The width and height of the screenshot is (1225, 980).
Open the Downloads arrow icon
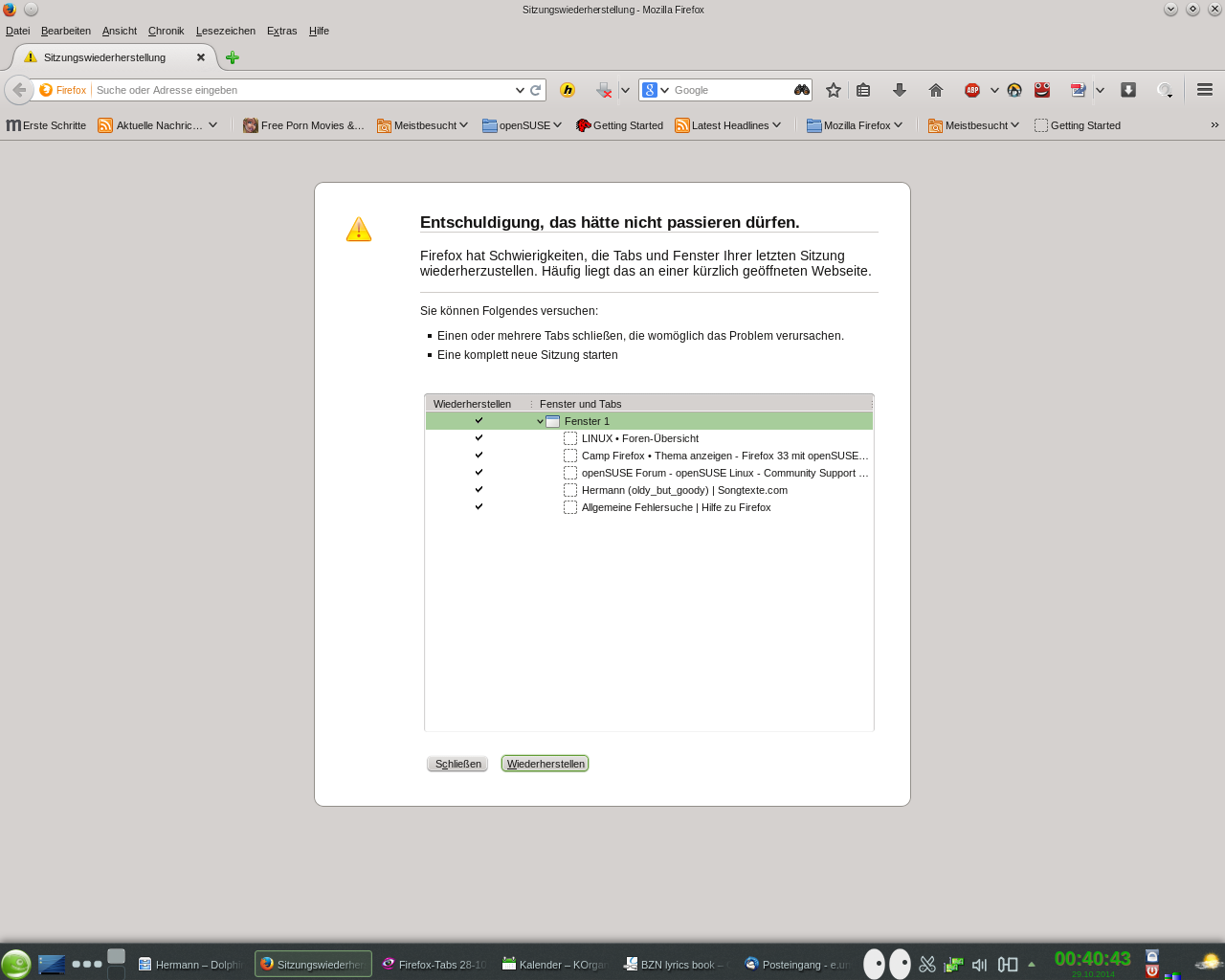899,90
